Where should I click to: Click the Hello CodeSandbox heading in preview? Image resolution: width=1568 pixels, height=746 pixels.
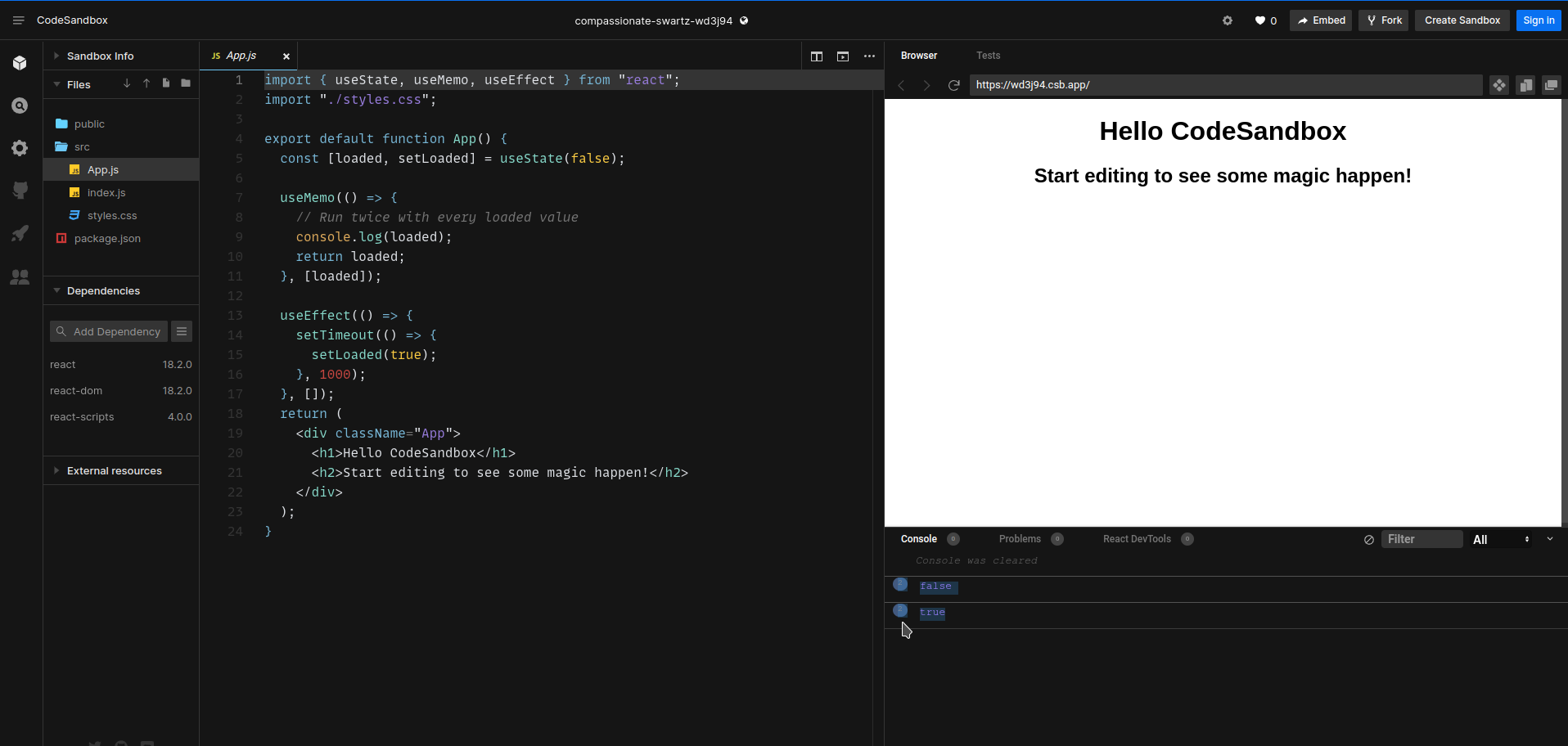tap(1223, 131)
